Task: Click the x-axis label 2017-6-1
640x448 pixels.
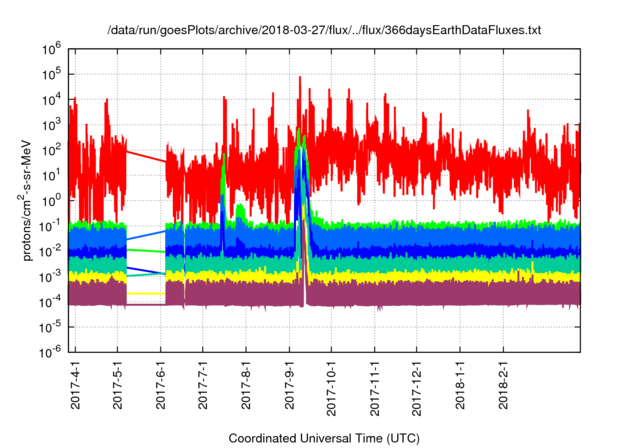Action: tap(160, 384)
